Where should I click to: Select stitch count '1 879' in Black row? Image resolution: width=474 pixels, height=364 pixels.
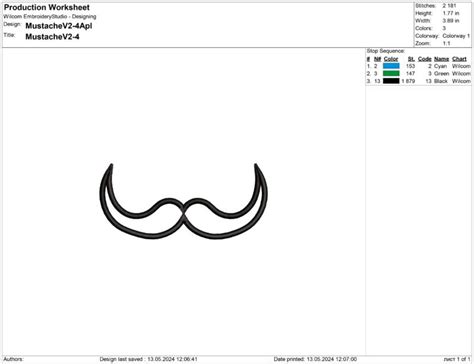tap(408, 81)
